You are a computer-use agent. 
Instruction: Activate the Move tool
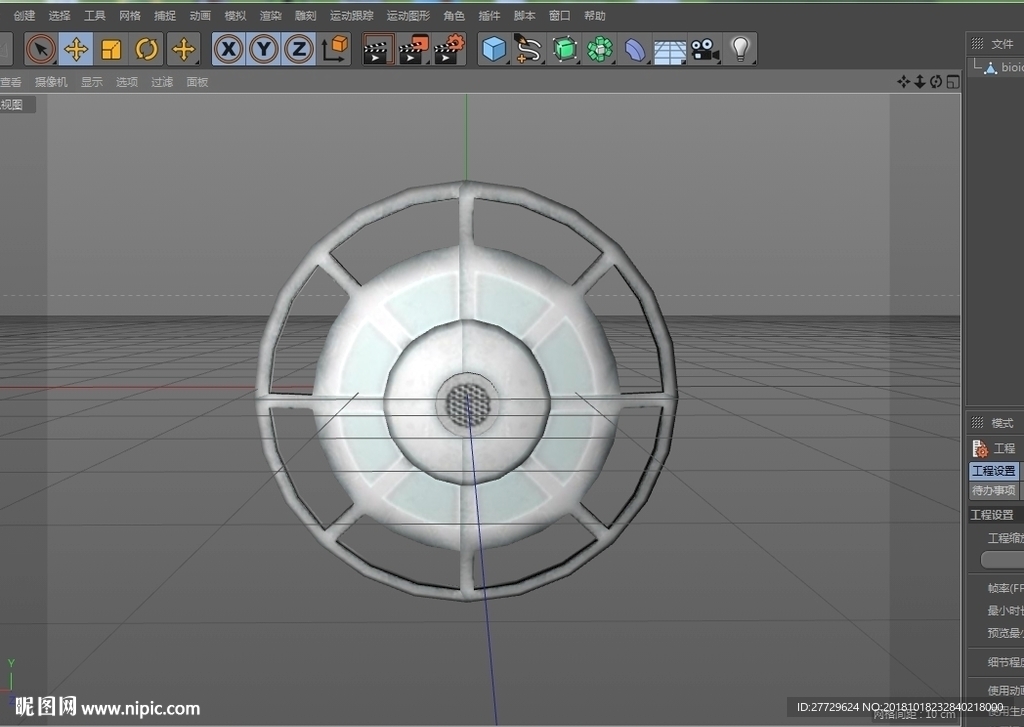tap(76, 49)
